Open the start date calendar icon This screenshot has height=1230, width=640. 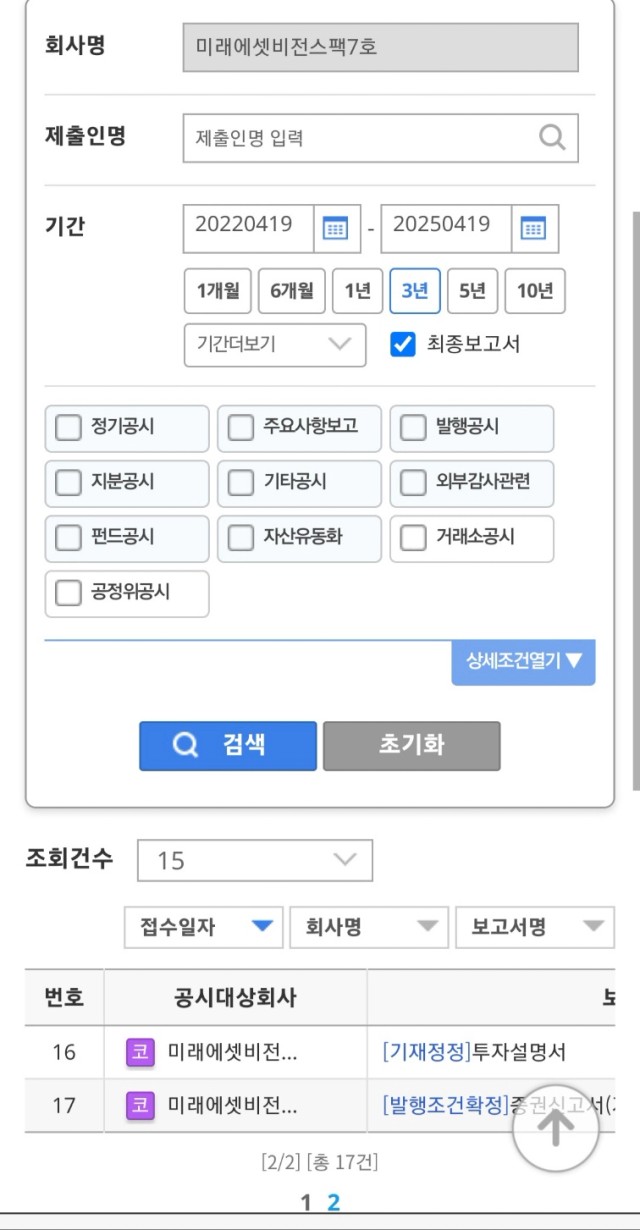tap(336, 229)
